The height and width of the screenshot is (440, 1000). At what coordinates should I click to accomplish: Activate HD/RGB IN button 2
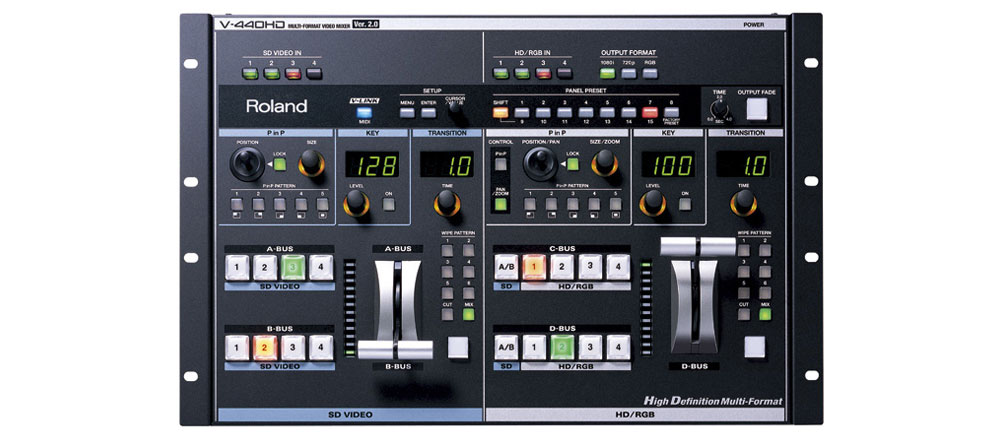[522, 73]
